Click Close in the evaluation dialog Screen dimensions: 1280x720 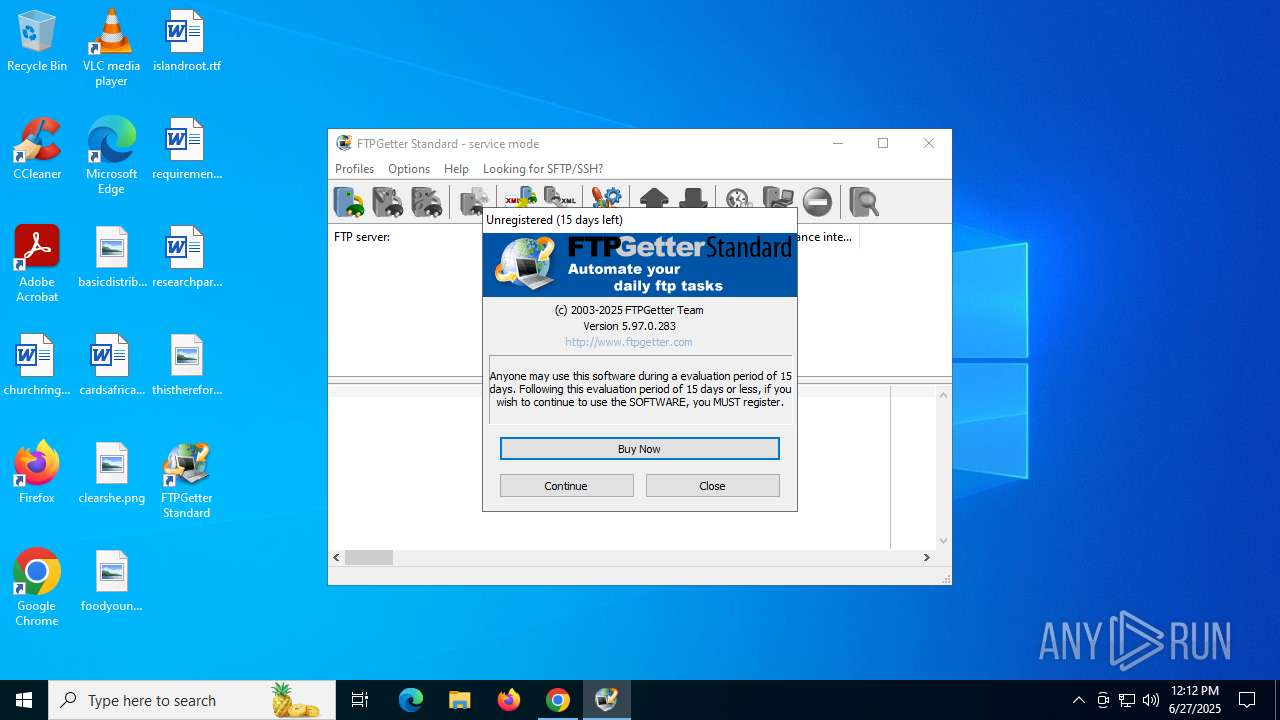(712, 486)
